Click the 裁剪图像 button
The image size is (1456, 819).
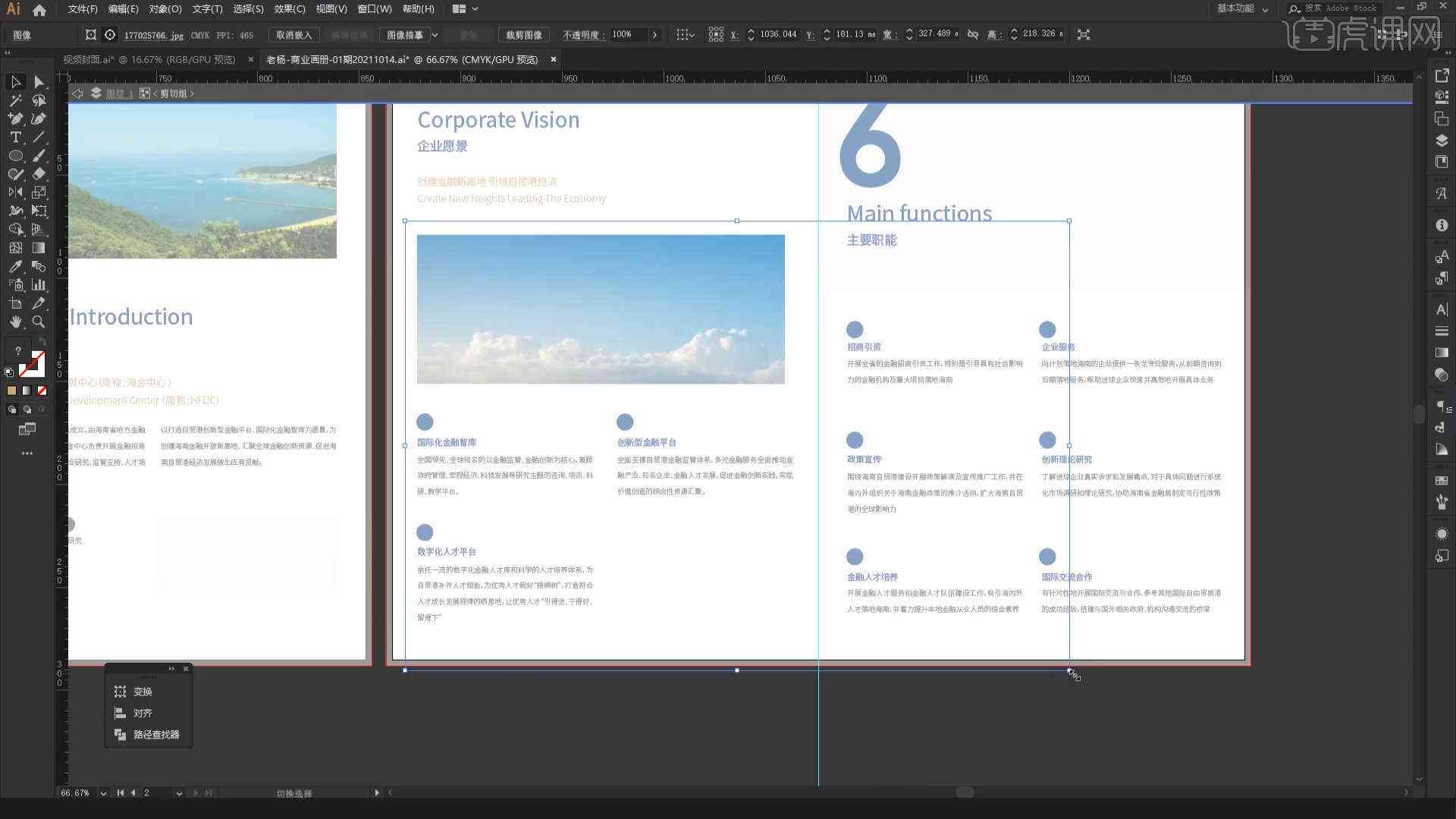click(524, 35)
